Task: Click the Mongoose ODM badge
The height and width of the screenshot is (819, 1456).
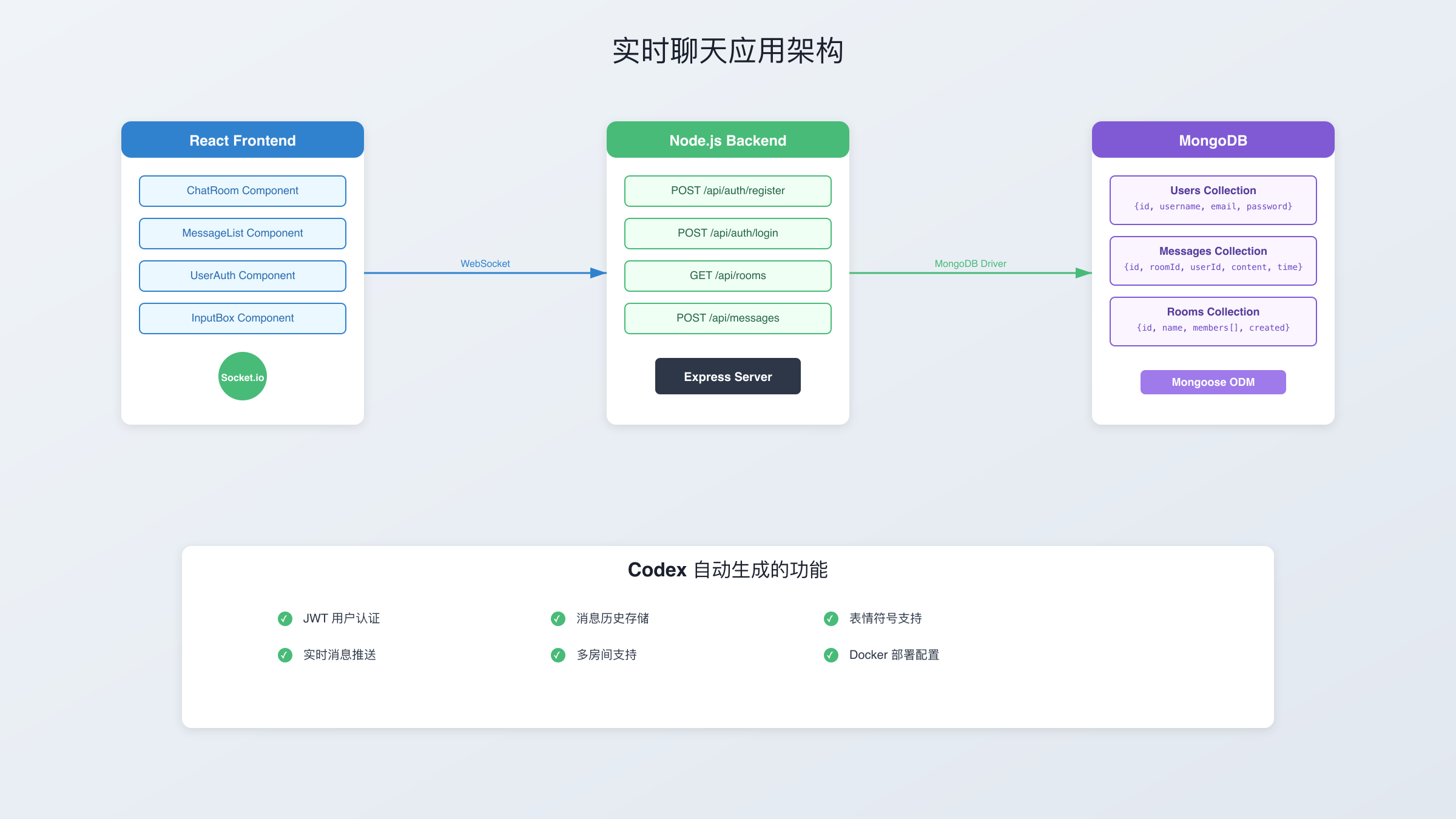Action: [1213, 382]
